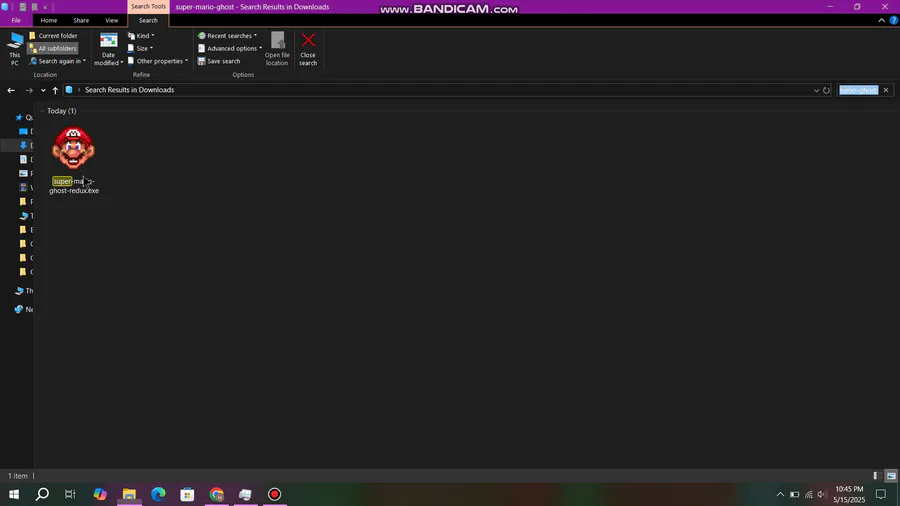Open the Recent locations dropdown arrow

[x=43, y=90]
